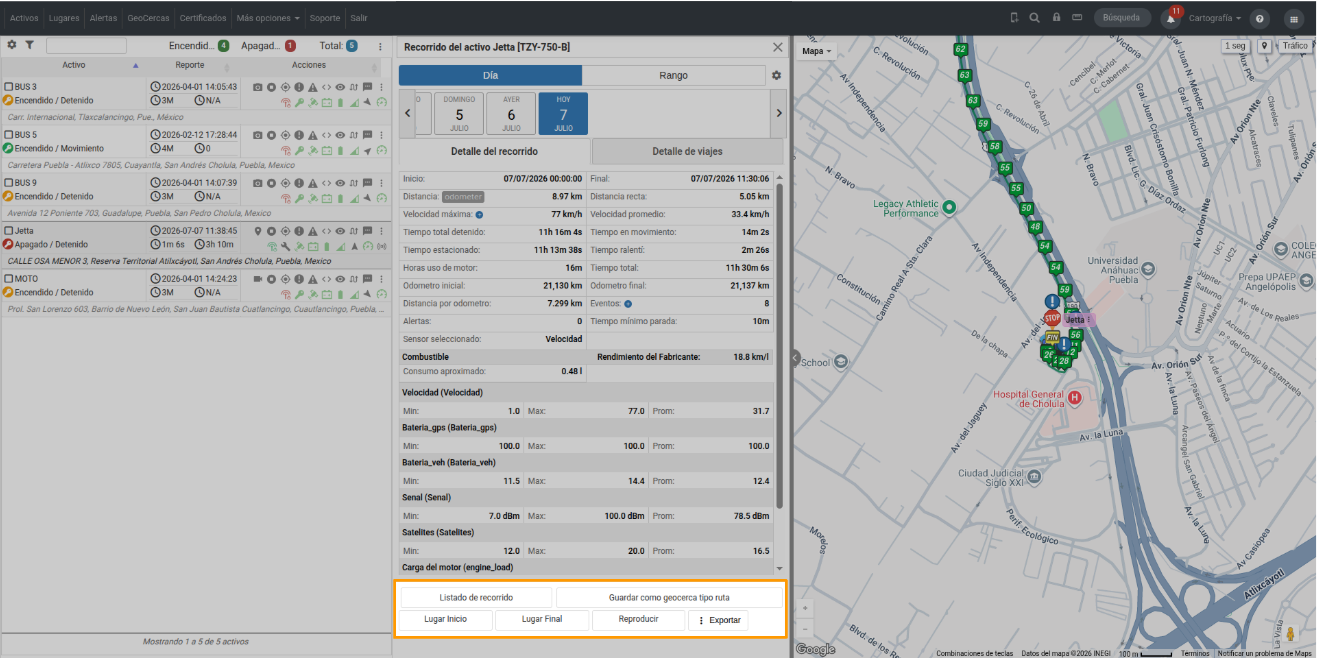Click the video camera icon in the MOTO row
The height and width of the screenshot is (658, 1317).
pyautogui.click(x=258, y=279)
